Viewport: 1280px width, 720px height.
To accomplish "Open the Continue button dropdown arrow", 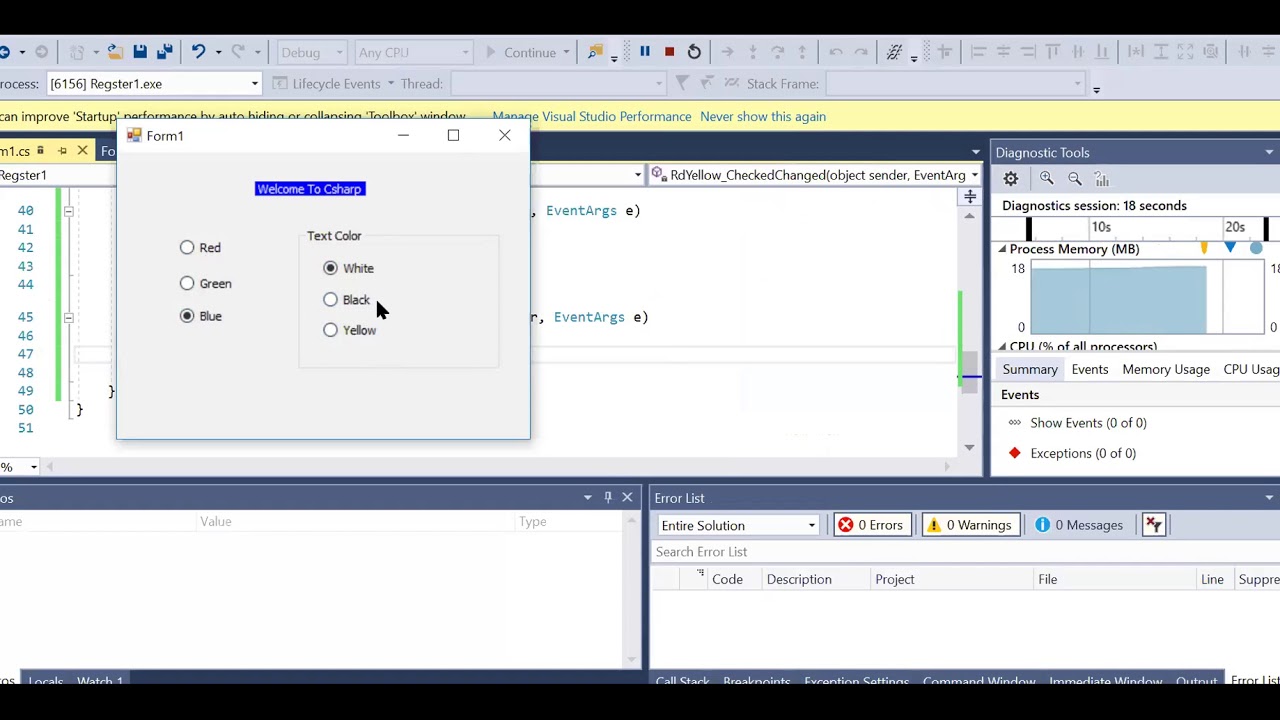I will (x=566, y=53).
